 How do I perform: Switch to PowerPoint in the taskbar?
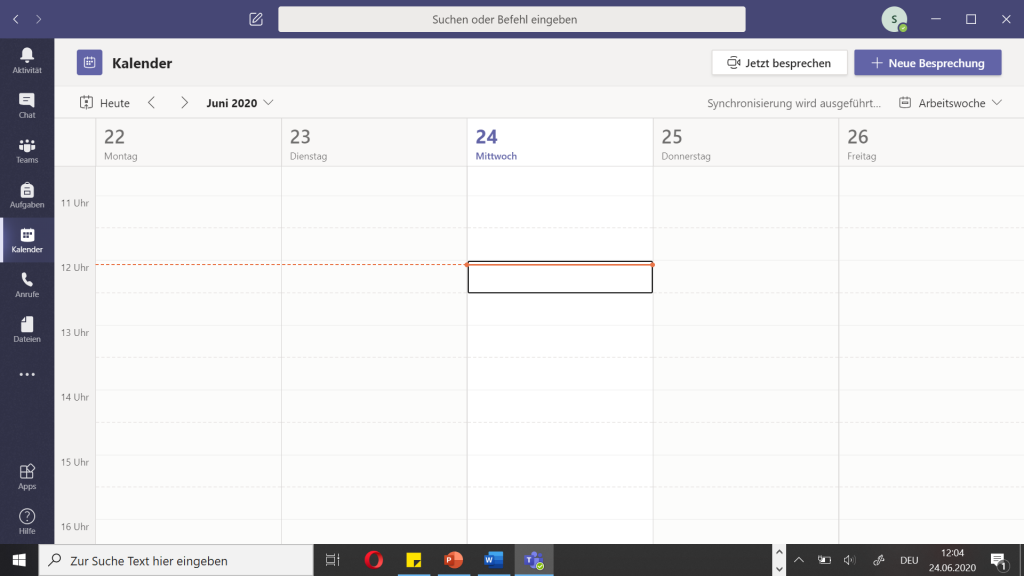click(453, 560)
